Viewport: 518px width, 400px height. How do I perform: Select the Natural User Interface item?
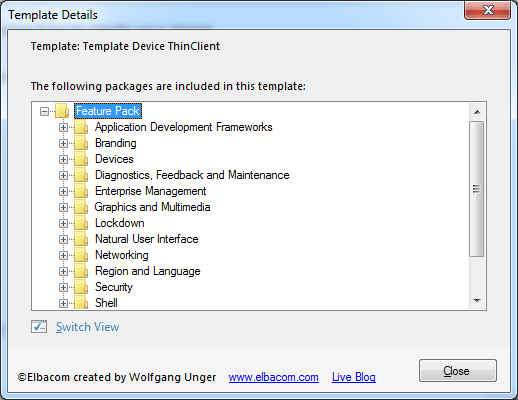(x=147, y=239)
